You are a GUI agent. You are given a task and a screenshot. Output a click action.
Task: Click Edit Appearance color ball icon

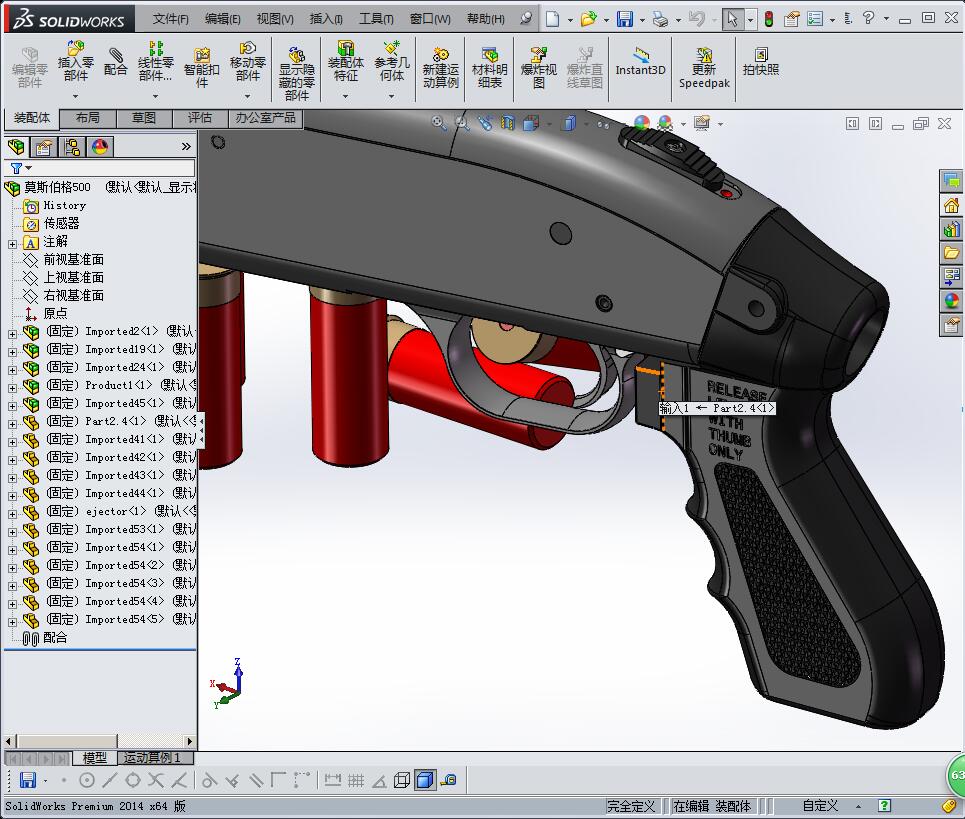(642, 123)
